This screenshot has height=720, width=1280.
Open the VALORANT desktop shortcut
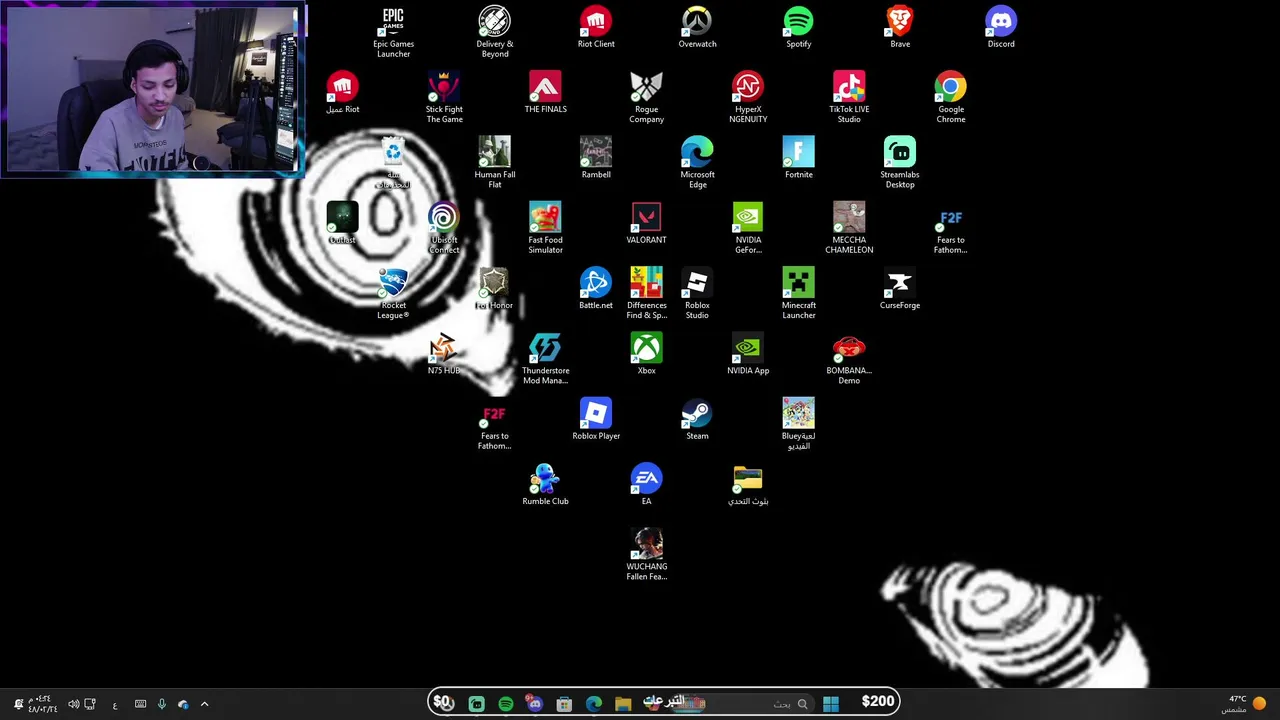[x=646, y=223]
